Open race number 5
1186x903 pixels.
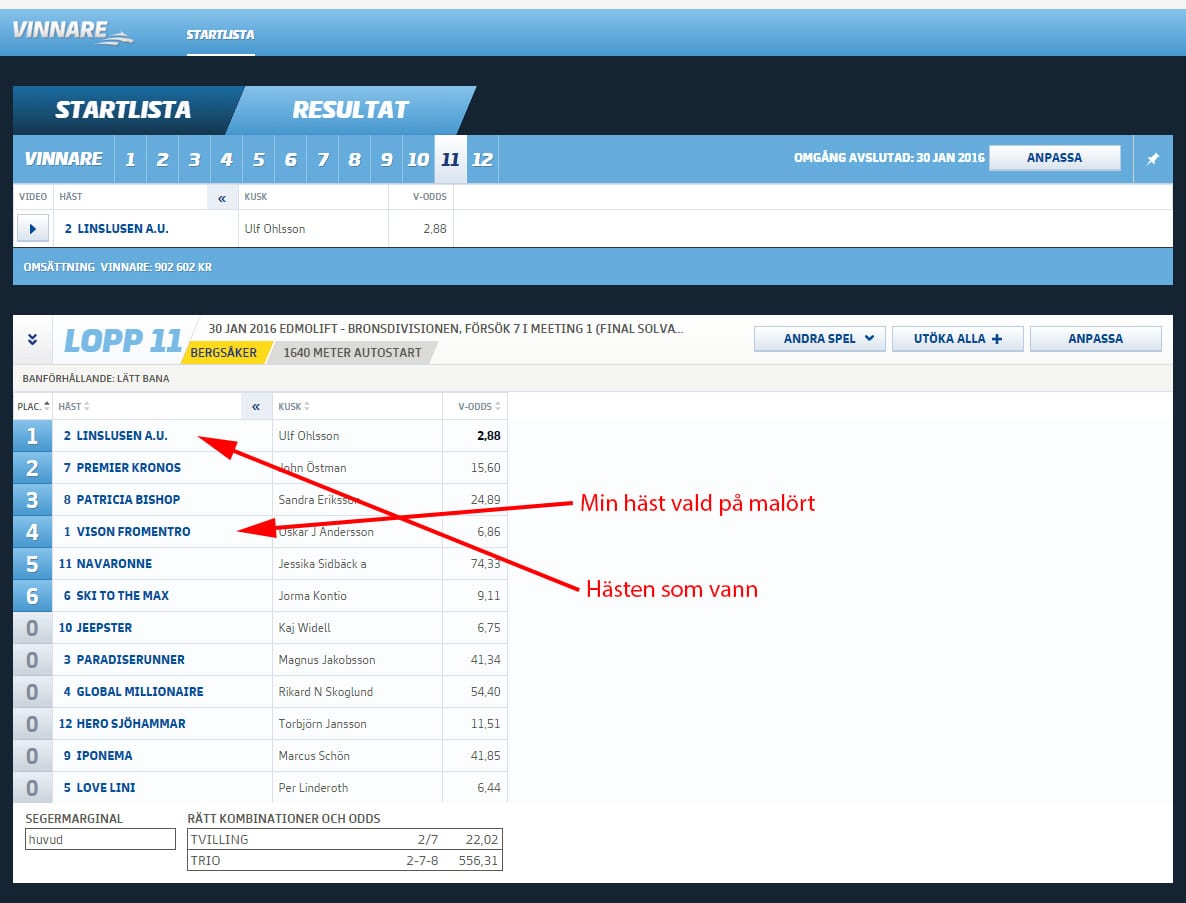258,159
